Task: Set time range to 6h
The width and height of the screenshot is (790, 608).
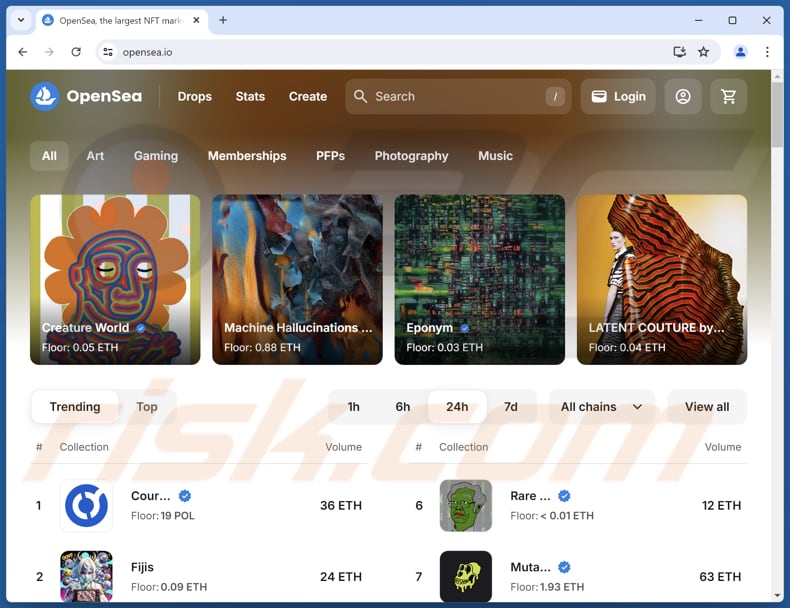Action: pos(403,407)
